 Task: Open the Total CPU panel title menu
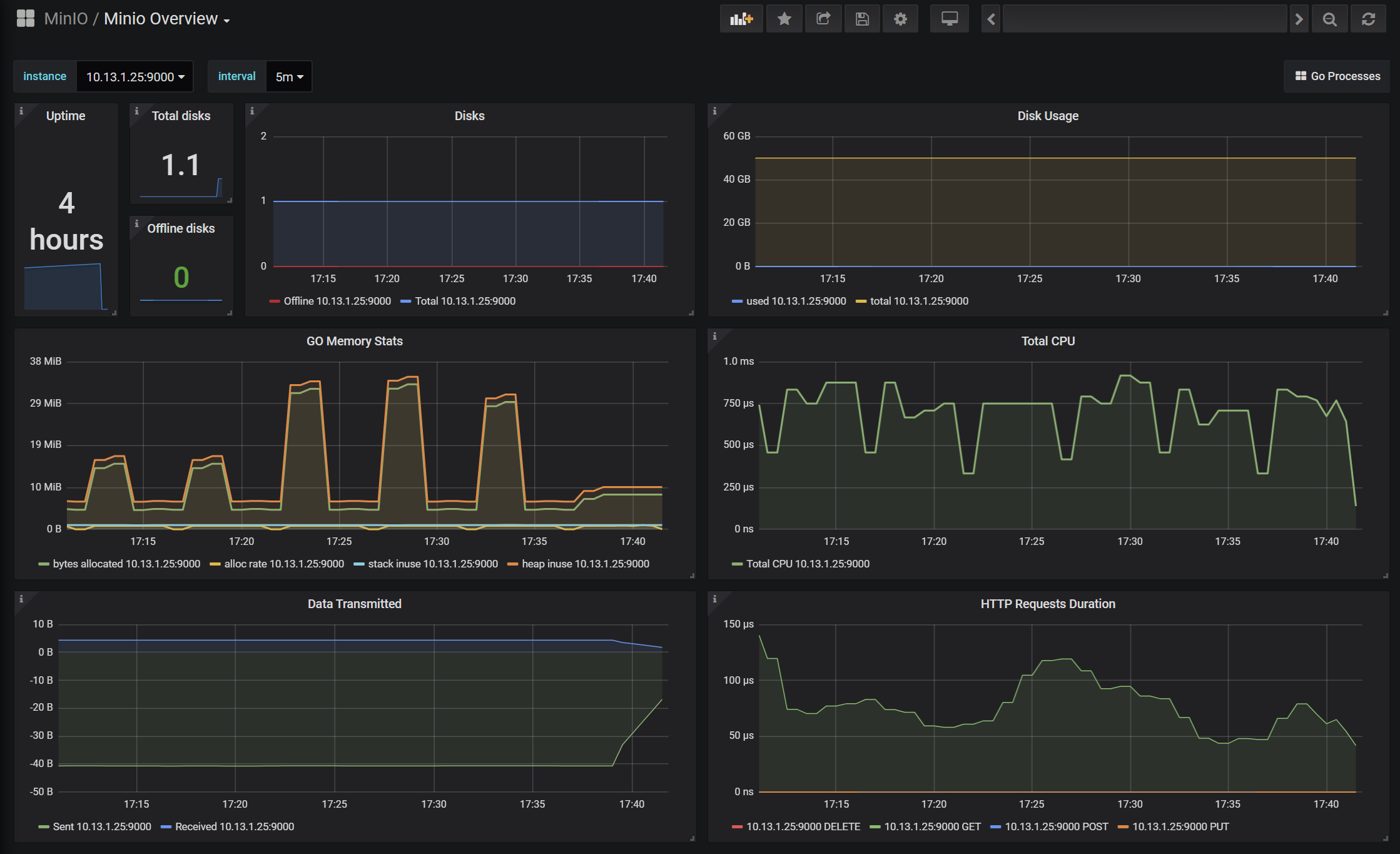point(1048,341)
